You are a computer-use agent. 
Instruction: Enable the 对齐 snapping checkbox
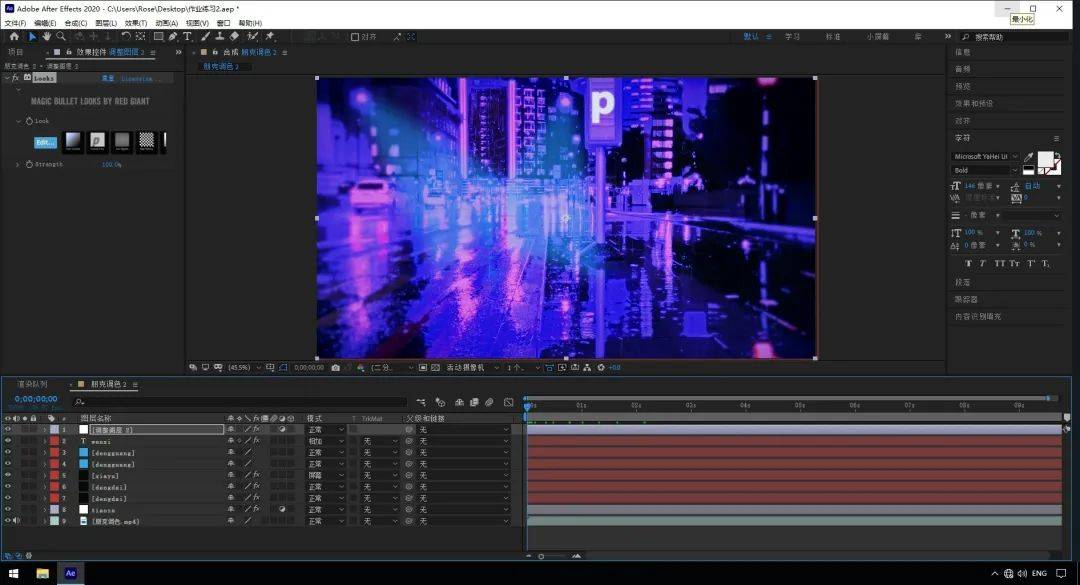click(x=355, y=37)
